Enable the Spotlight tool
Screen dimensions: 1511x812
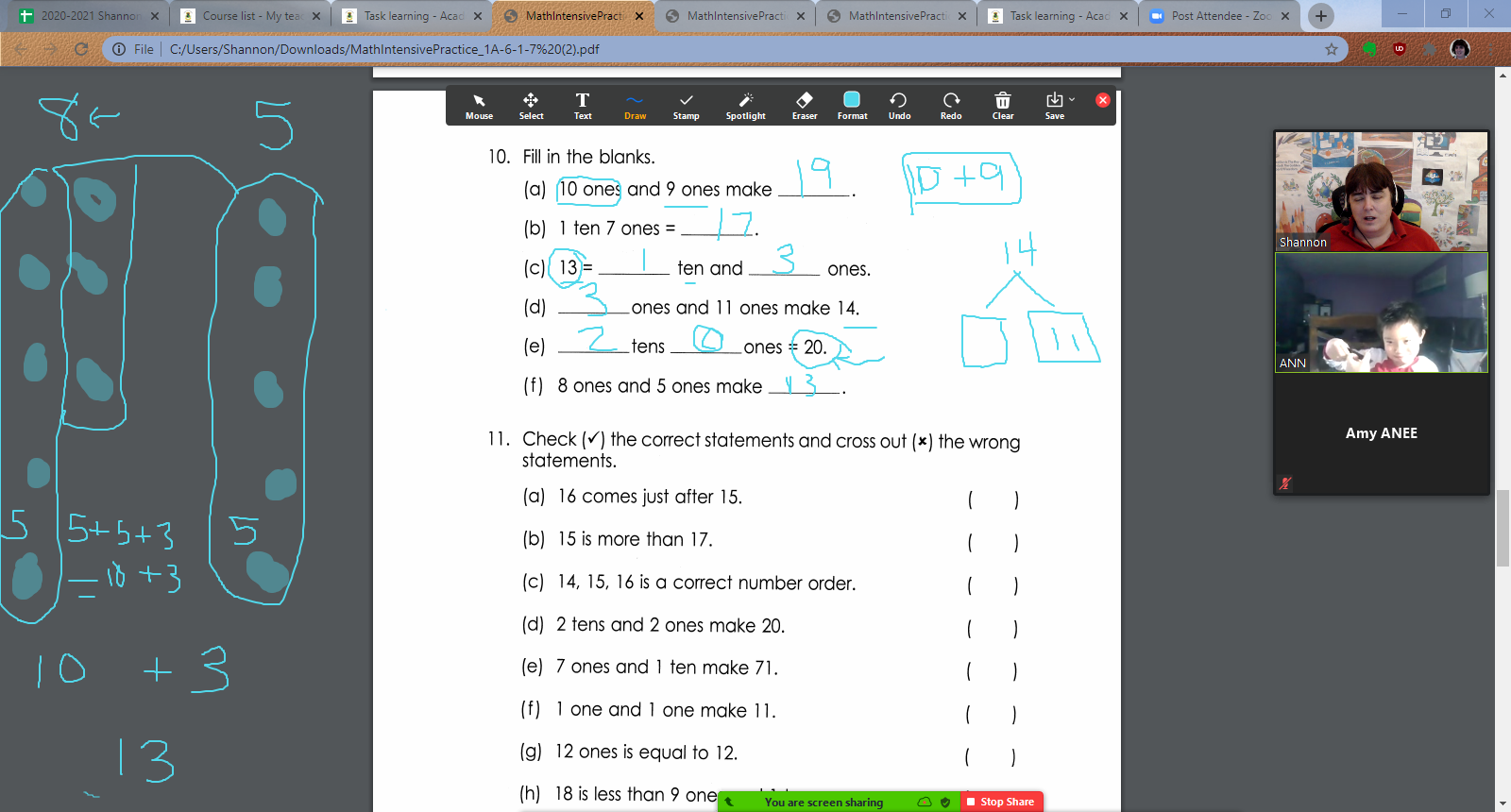tap(746, 107)
